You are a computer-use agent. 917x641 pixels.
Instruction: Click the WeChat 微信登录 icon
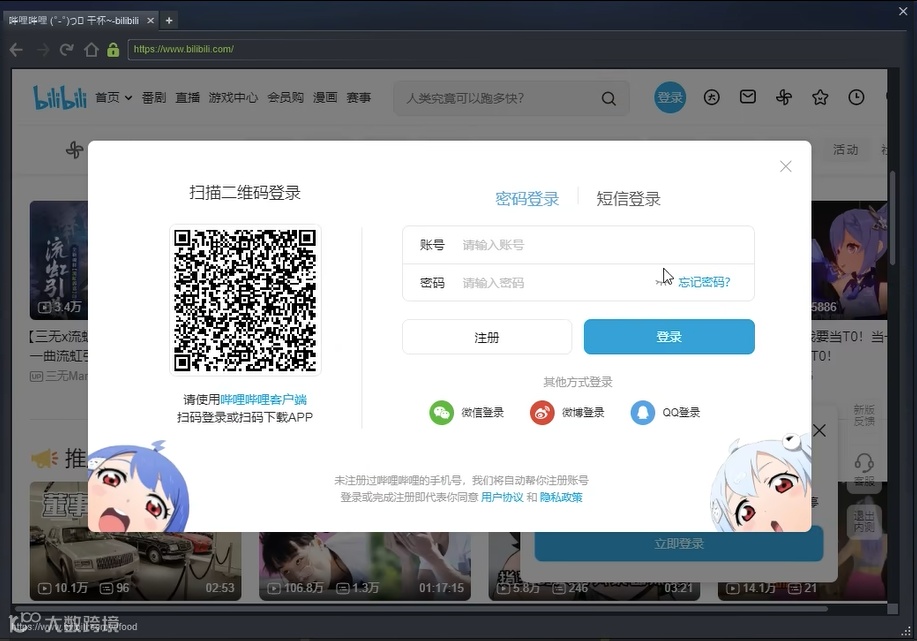(442, 413)
